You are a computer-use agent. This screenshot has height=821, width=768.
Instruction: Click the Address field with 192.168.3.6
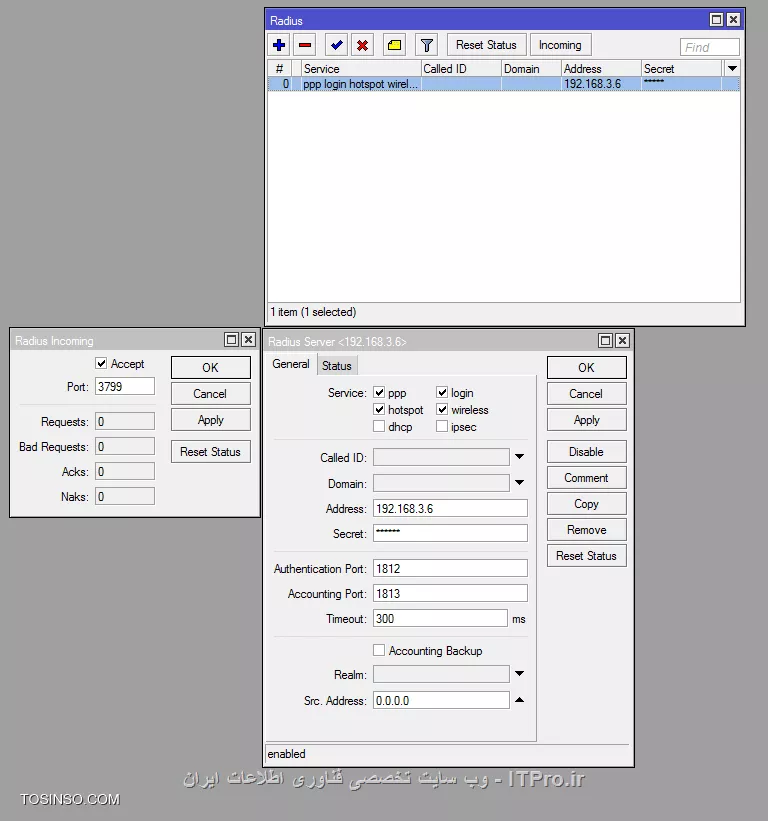[450, 508]
